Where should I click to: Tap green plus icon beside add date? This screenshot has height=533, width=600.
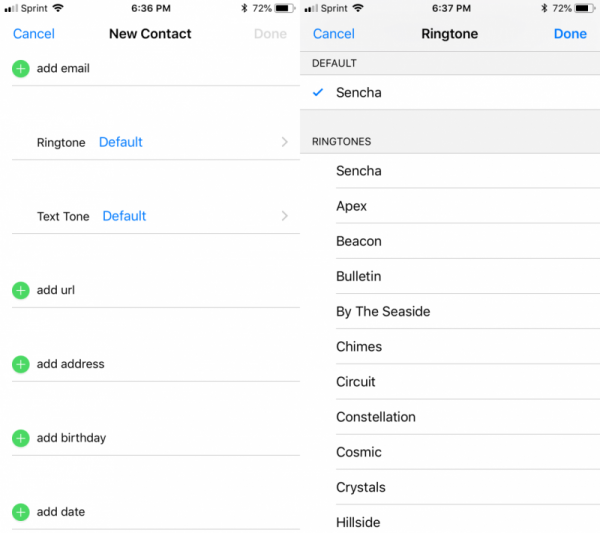click(20, 512)
